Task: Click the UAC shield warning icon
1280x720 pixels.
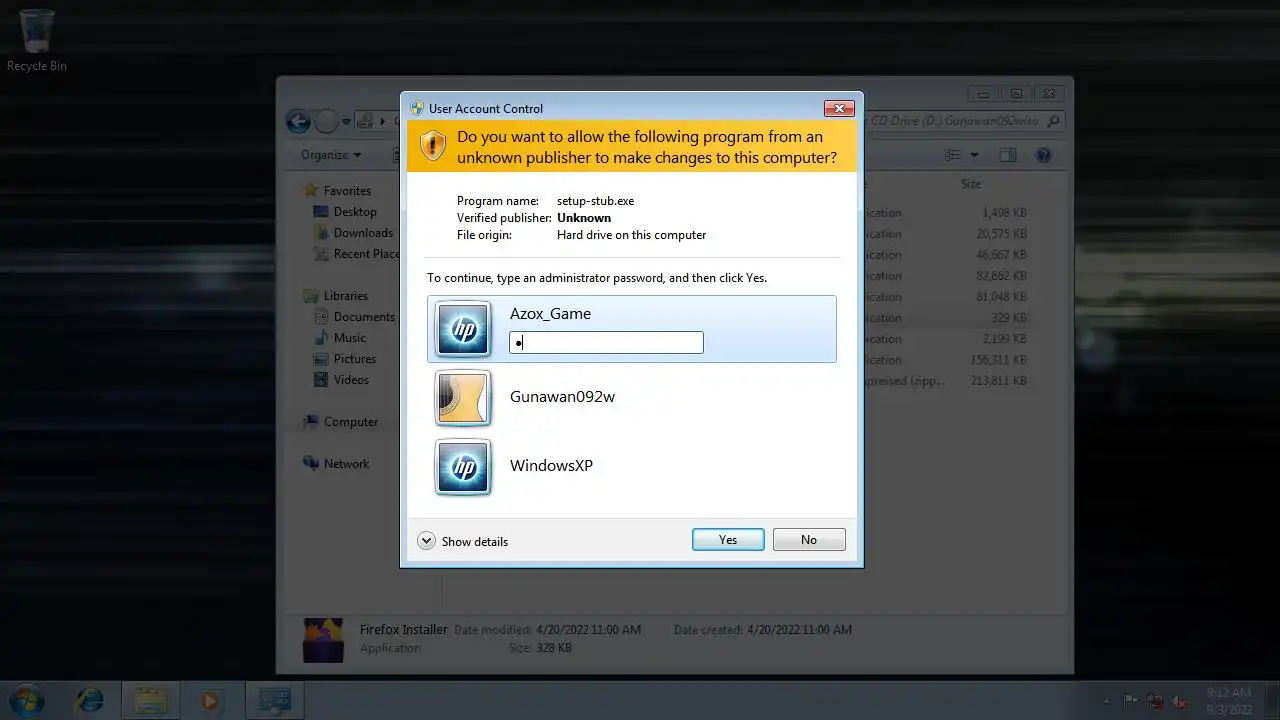Action: [x=433, y=145]
